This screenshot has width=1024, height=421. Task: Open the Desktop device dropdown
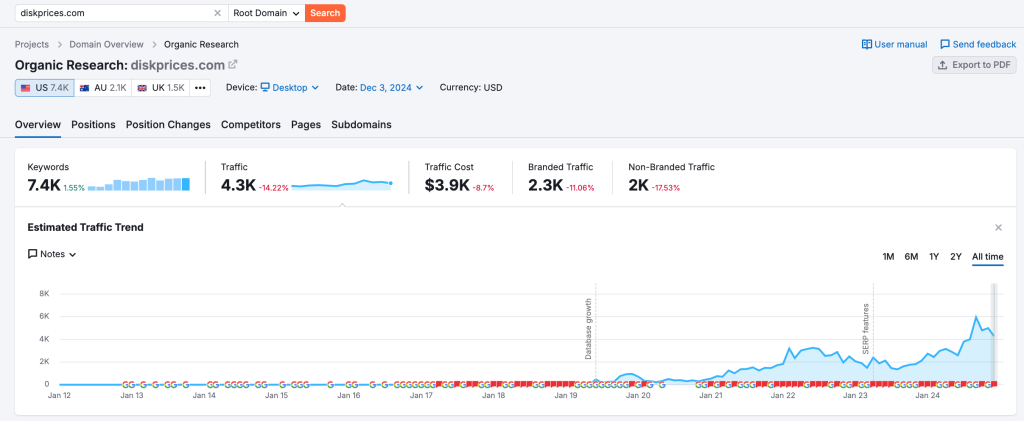pos(289,87)
